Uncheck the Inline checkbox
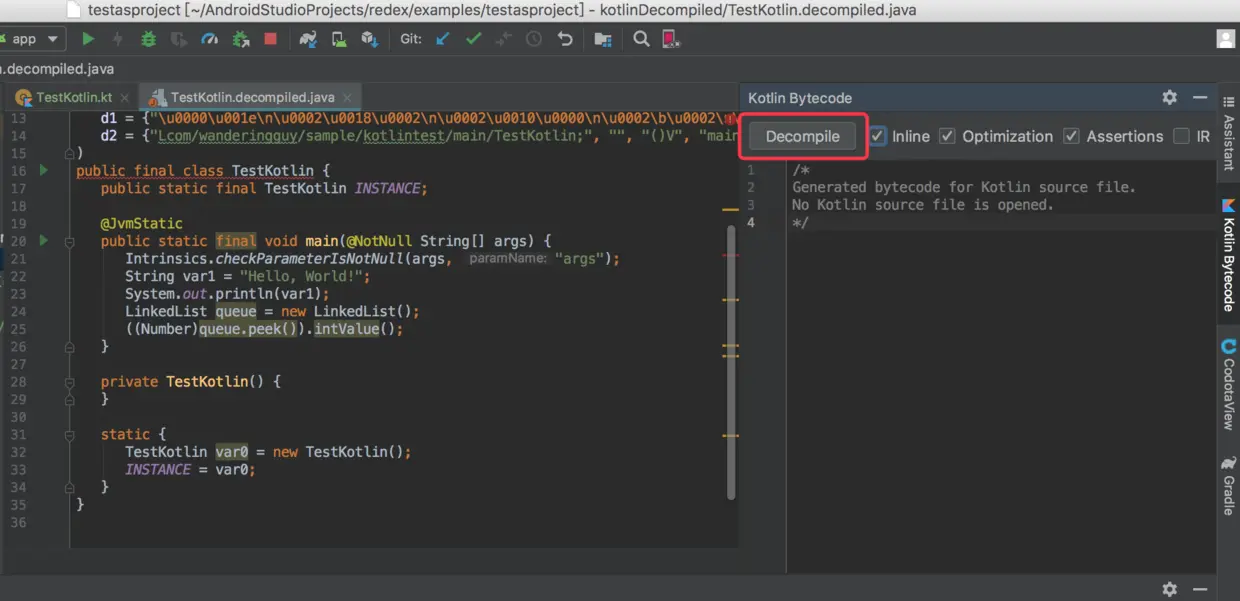The width and height of the screenshot is (1240, 601). [x=877, y=136]
